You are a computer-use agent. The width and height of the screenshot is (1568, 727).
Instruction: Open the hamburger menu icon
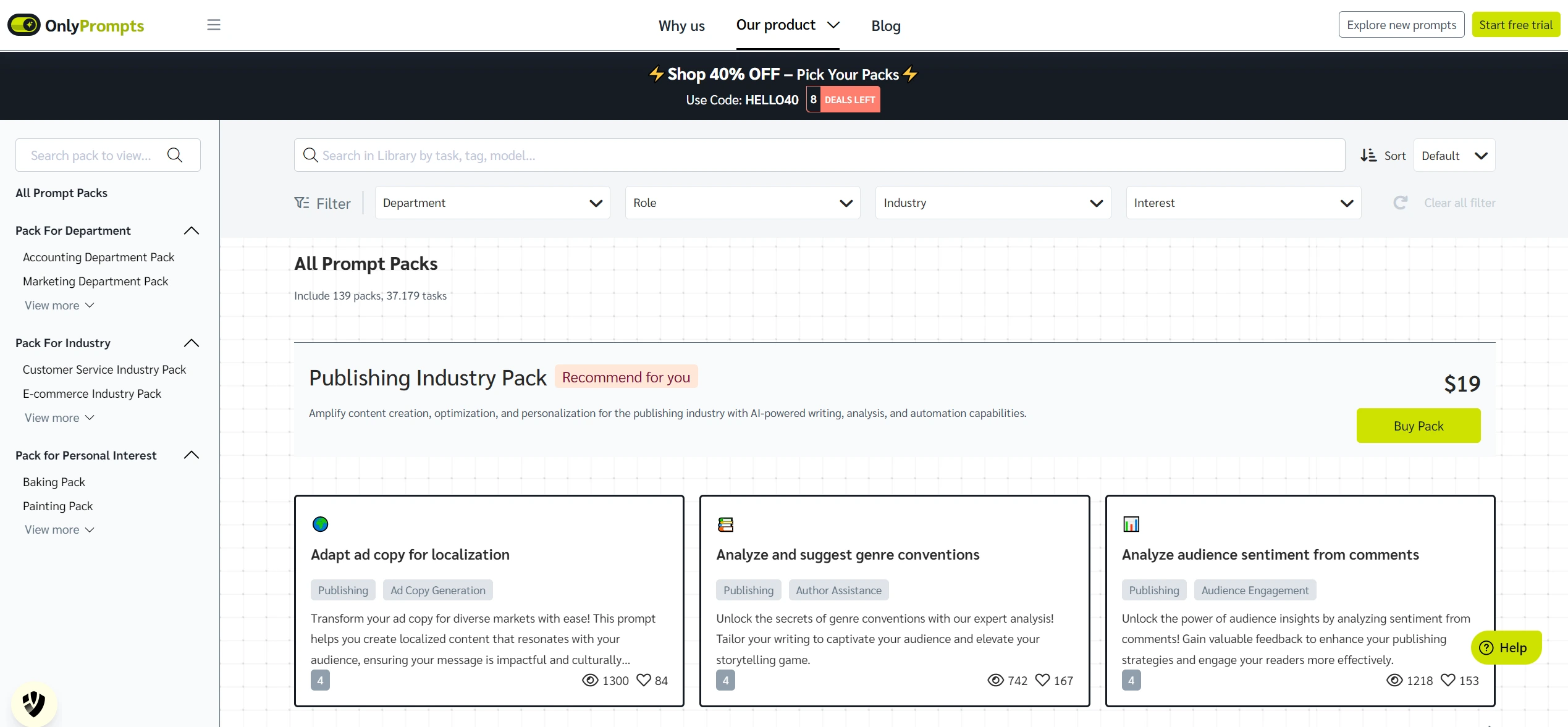pos(214,25)
